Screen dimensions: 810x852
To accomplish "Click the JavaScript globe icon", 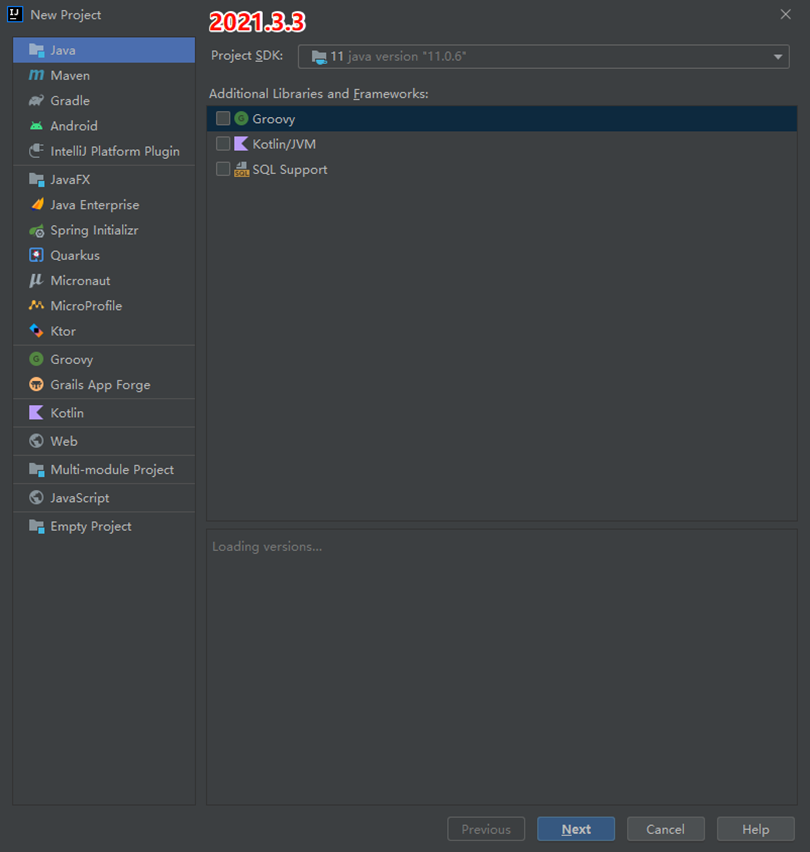I will [x=36, y=497].
